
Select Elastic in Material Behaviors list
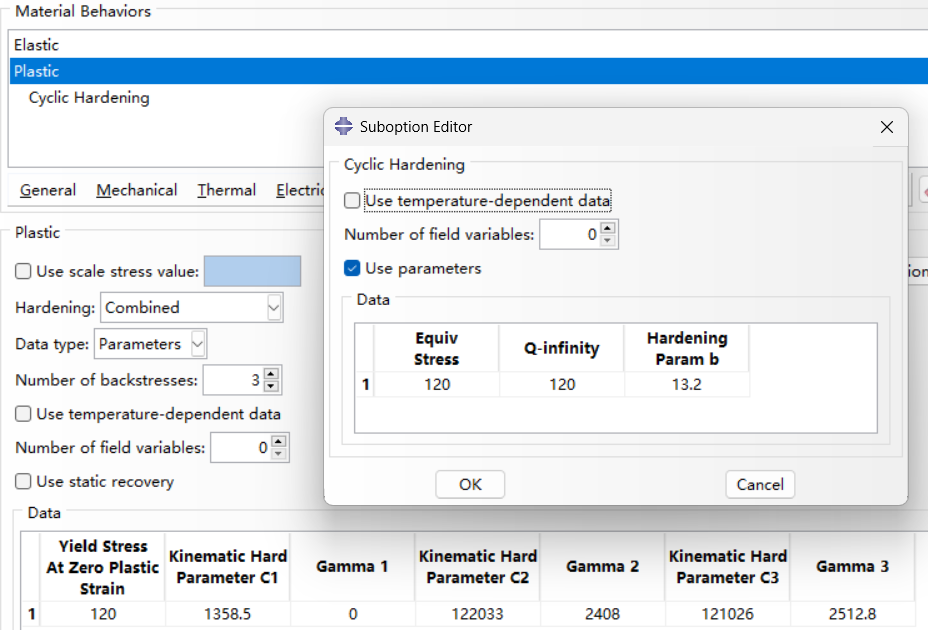[468, 45]
